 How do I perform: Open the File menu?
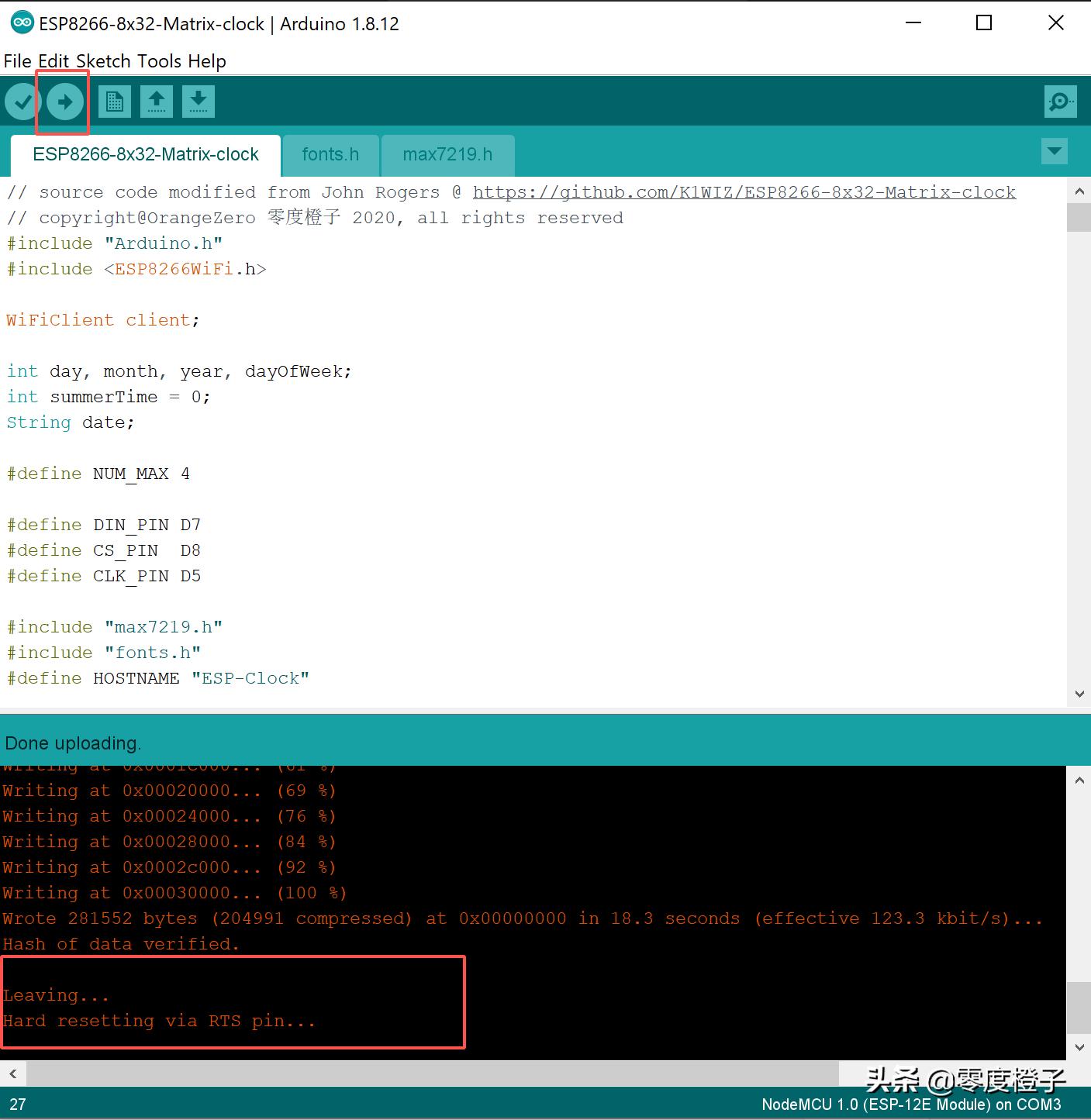16,60
